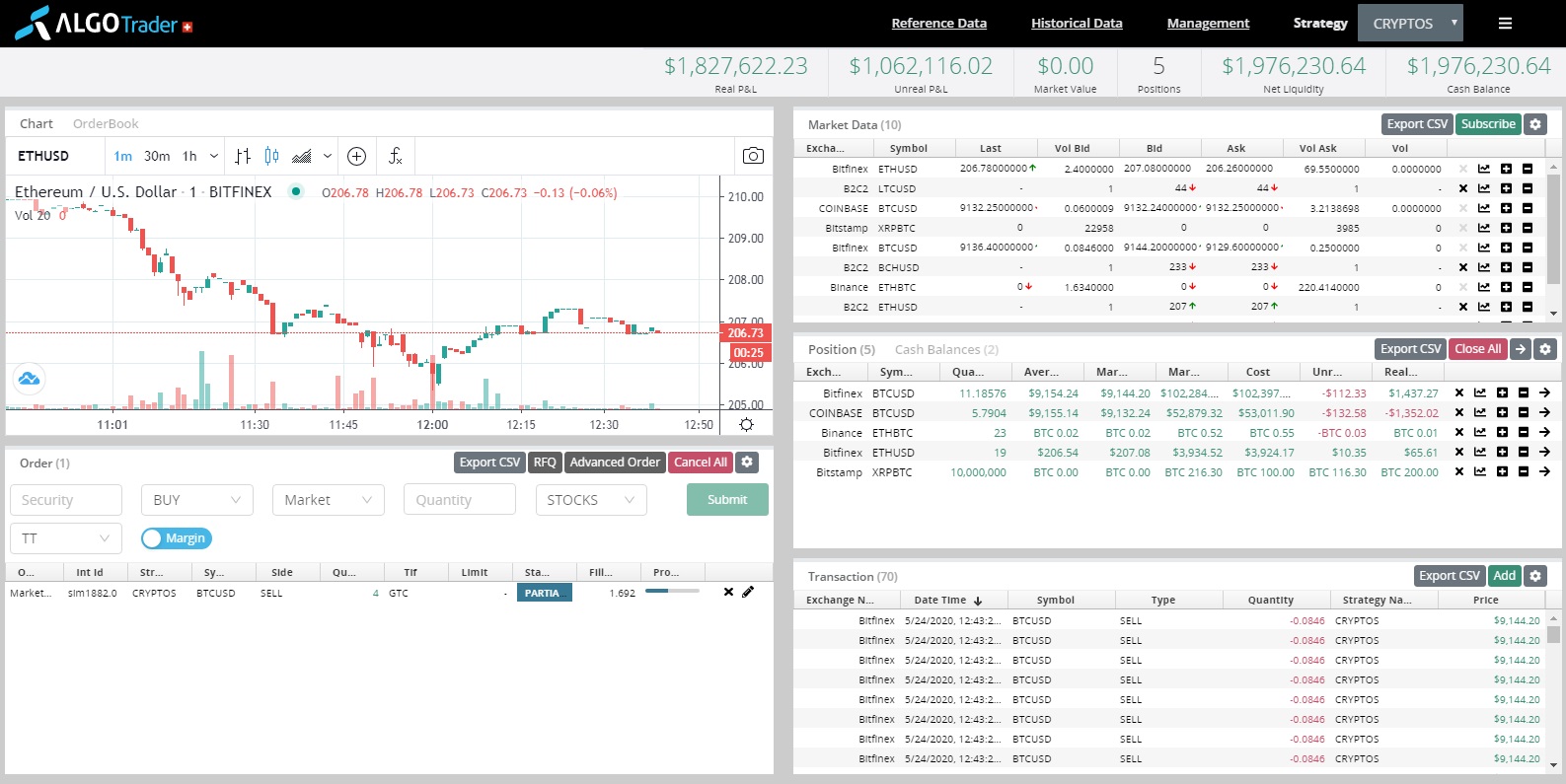Focus the Security input field
Viewport: 1566px width, 784px height.
(x=66, y=500)
